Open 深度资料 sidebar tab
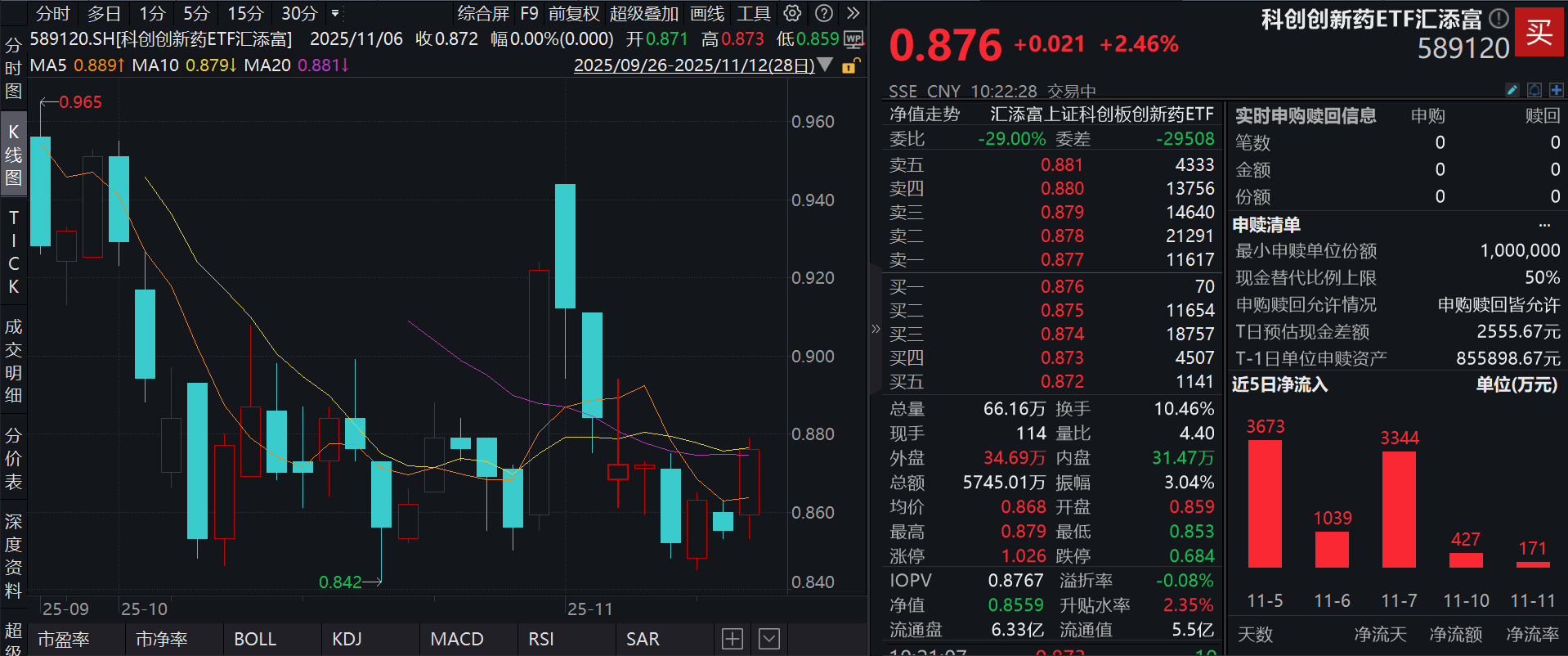 pyautogui.click(x=13, y=556)
